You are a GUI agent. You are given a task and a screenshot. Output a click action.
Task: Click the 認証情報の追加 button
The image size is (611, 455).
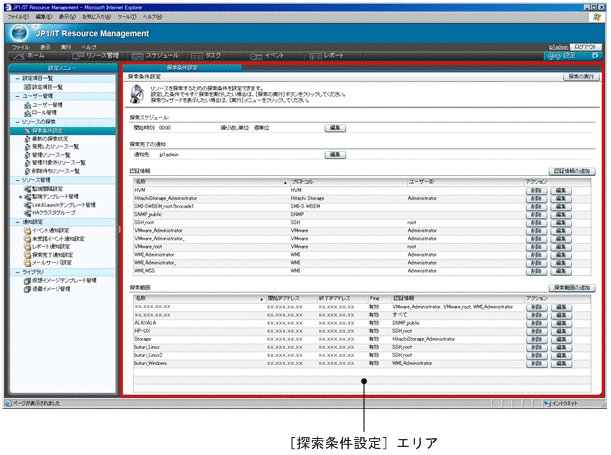click(x=573, y=172)
